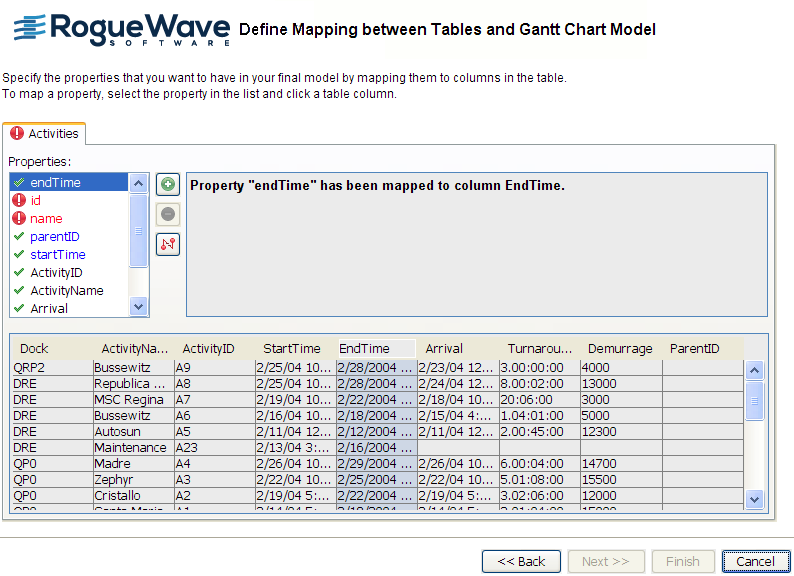The height and width of the screenshot is (576, 794).
Task: Select the parentID property in list
Action: coord(54,237)
